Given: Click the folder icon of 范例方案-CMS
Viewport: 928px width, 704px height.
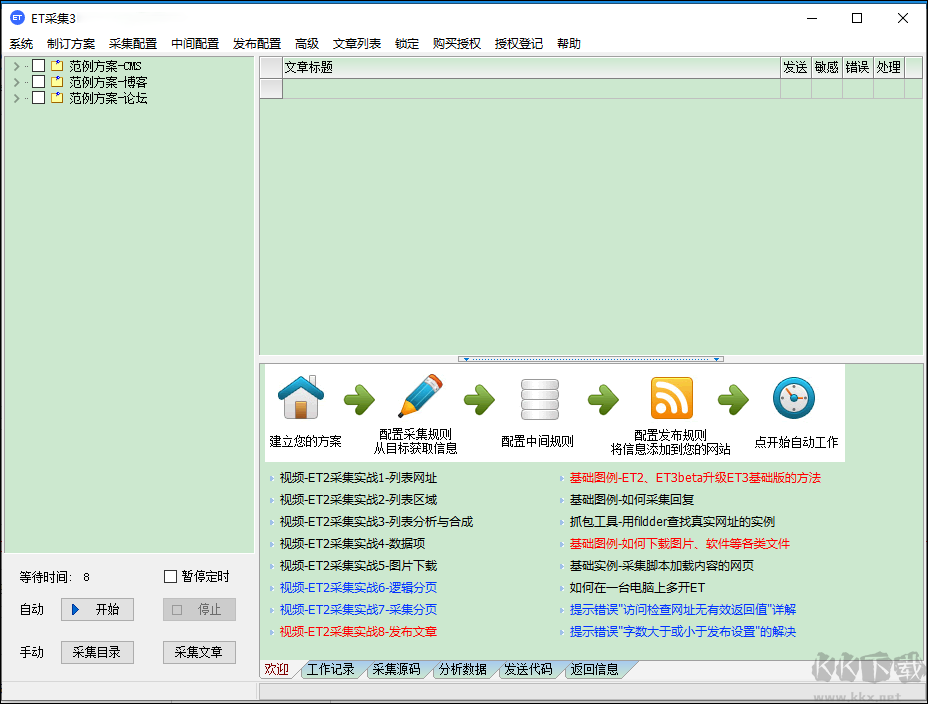Looking at the screenshot, I should coord(57,66).
